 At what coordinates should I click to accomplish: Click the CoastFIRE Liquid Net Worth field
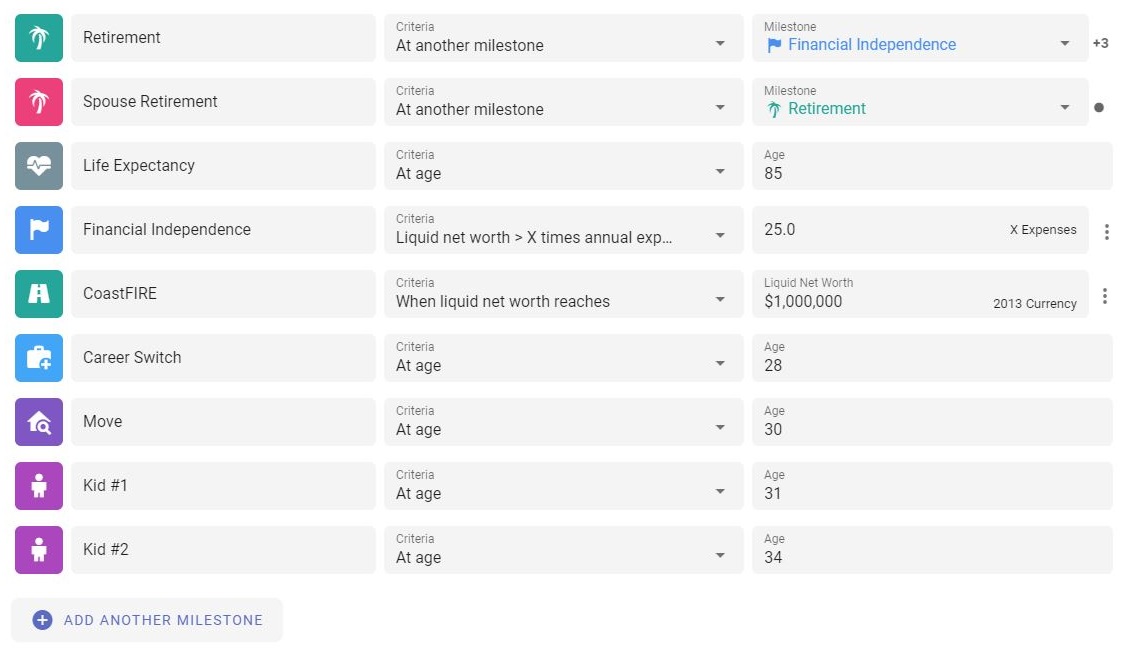point(870,300)
